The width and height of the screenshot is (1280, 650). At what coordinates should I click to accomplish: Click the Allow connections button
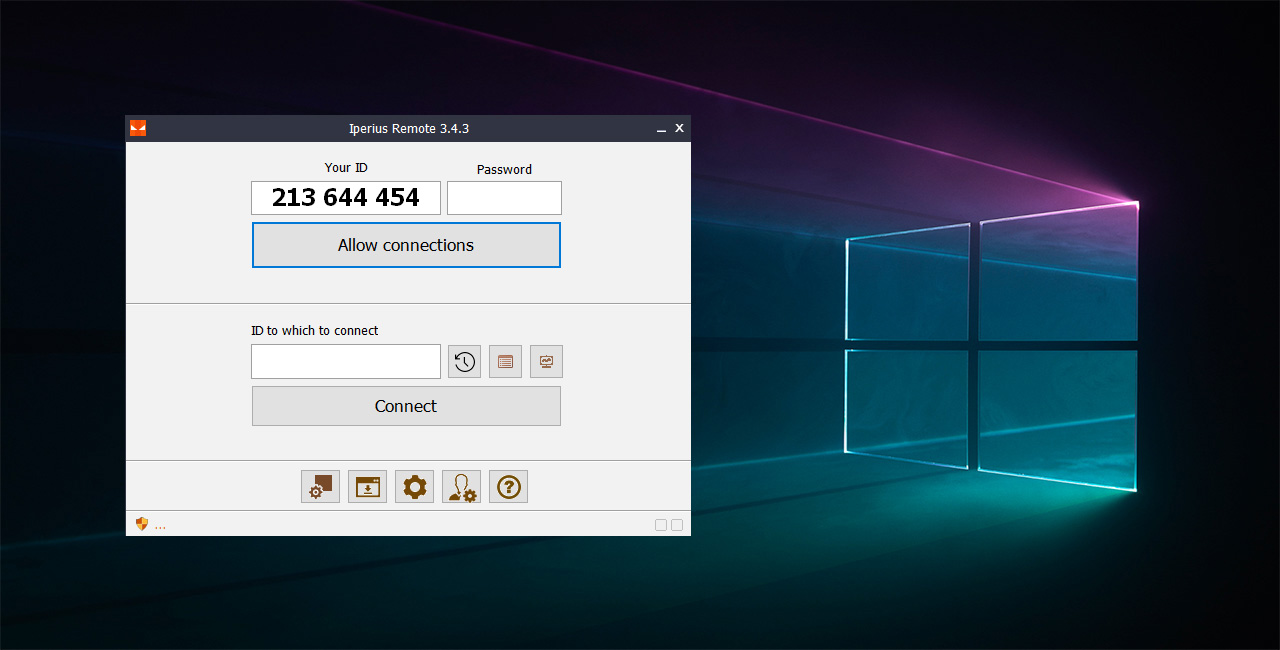point(406,245)
